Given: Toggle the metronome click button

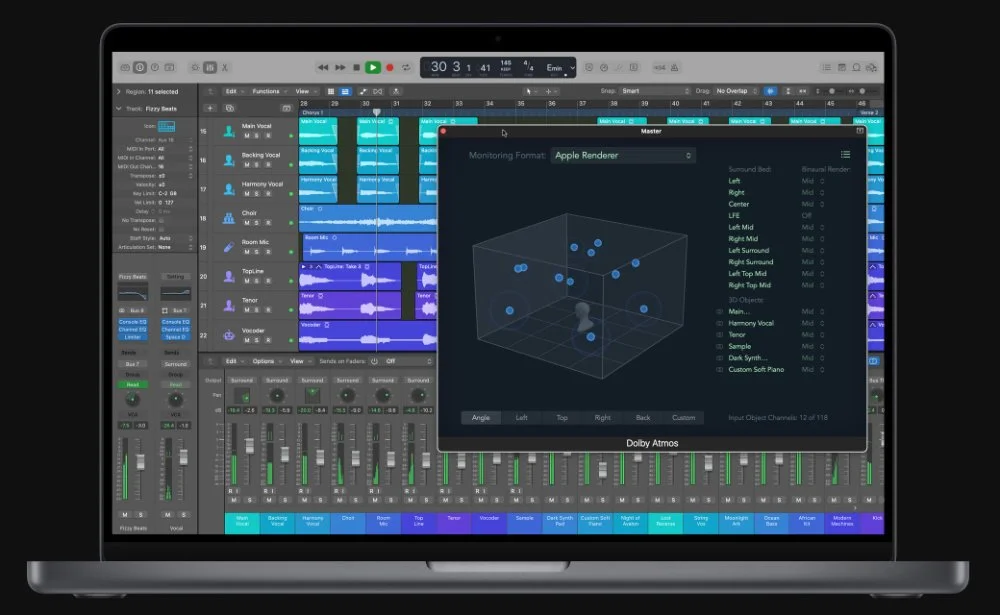Looking at the screenshot, I should pyautogui.click(x=674, y=67).
